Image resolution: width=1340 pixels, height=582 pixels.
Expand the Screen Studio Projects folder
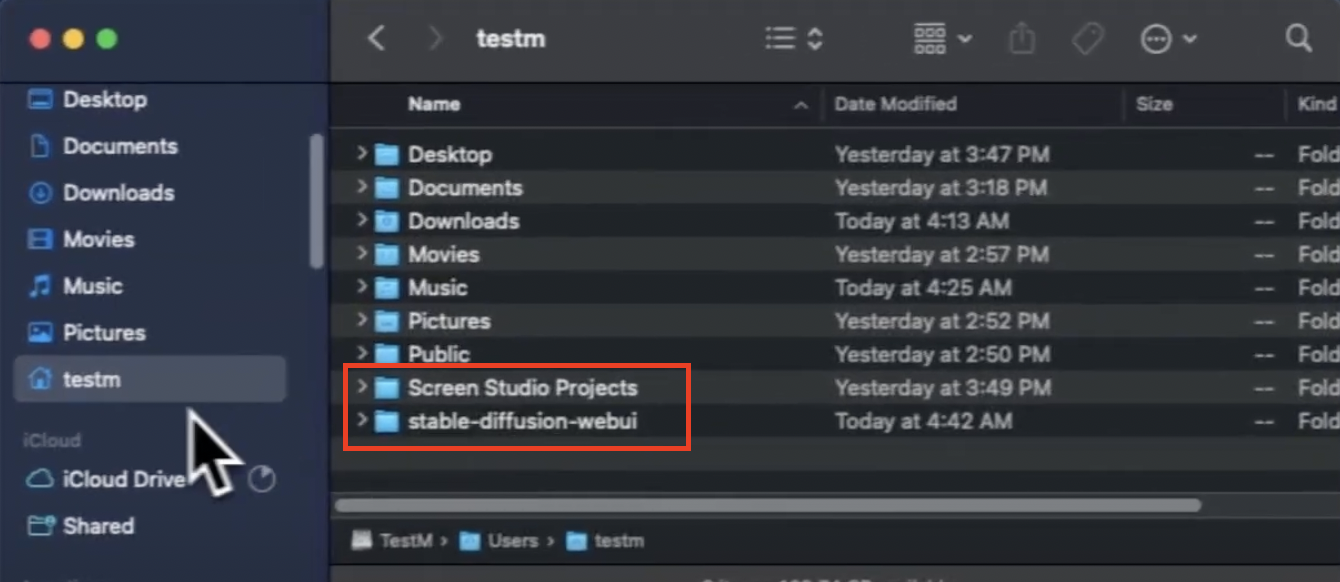pos(362,388)
